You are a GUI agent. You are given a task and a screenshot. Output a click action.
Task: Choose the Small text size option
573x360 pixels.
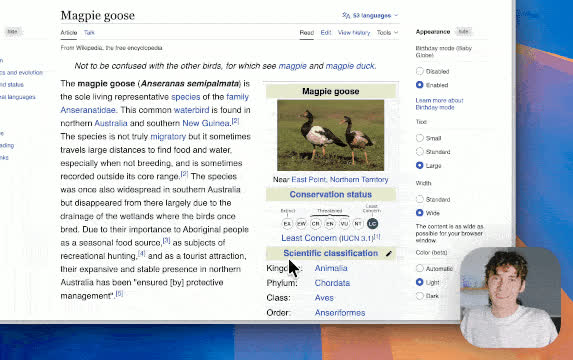(420, 138)
